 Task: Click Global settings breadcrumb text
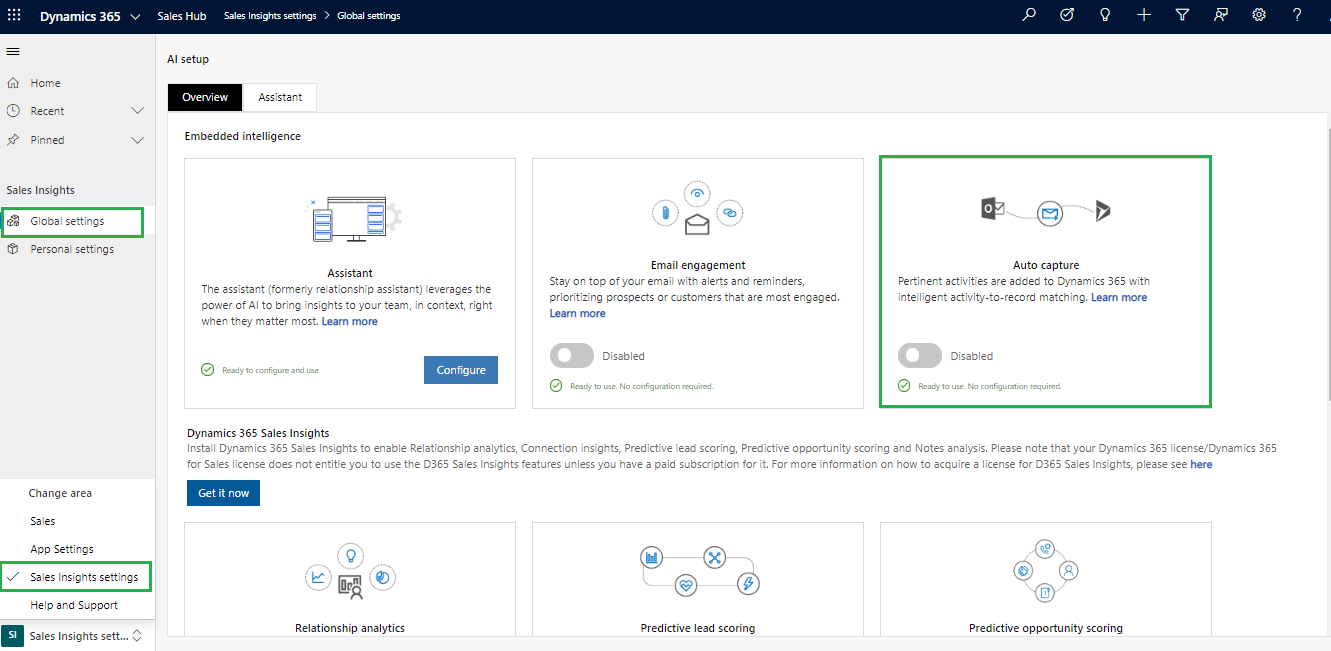pos(369,16)
